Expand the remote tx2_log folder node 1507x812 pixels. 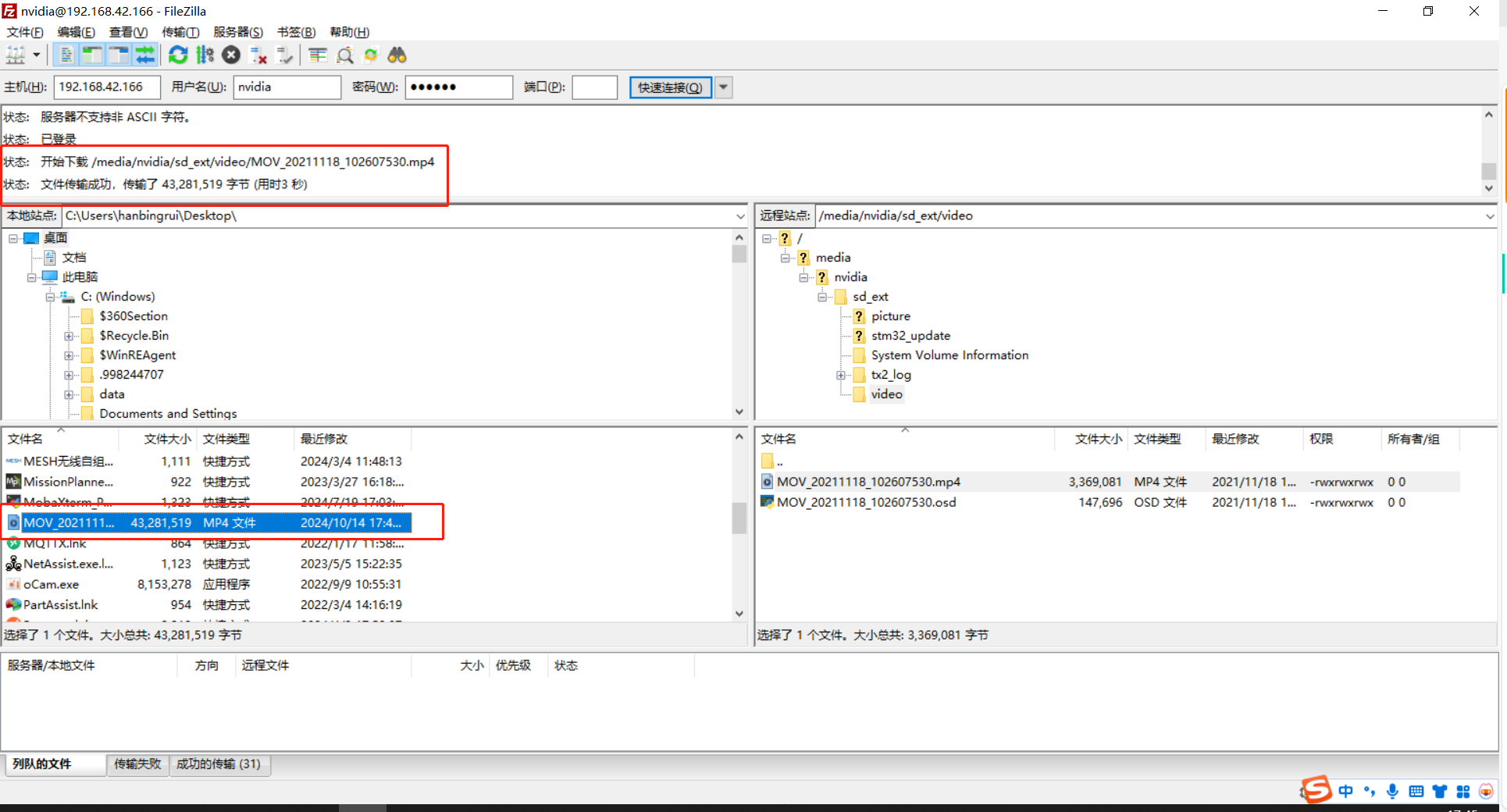841,375
